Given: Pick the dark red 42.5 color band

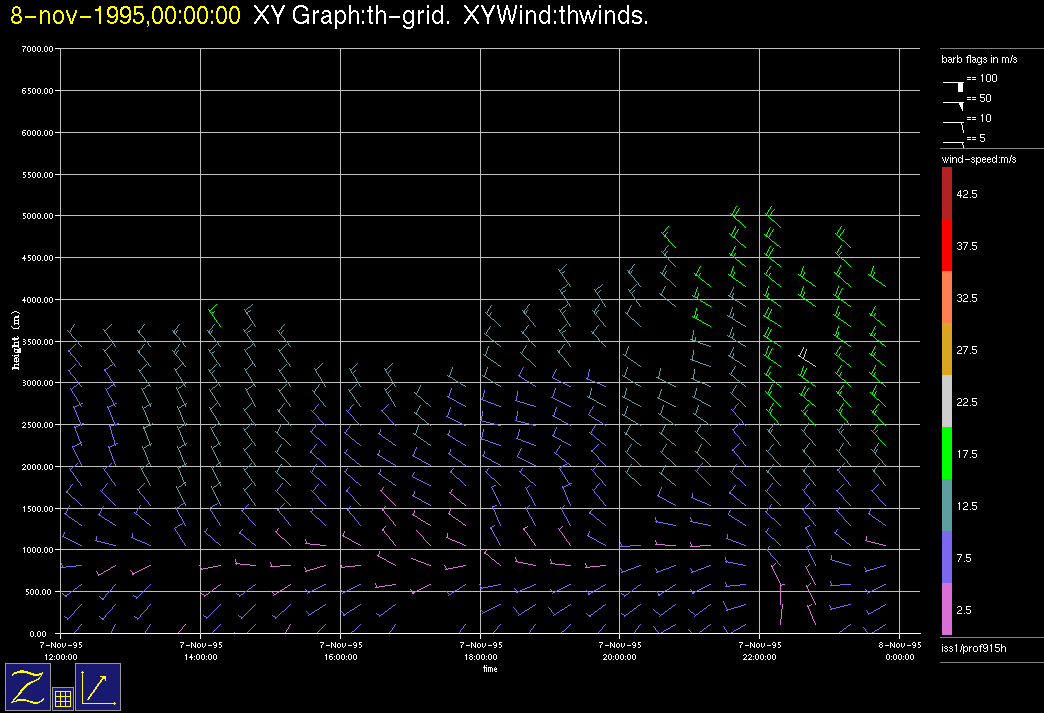Looking at the screenshot, I should 947,193.
